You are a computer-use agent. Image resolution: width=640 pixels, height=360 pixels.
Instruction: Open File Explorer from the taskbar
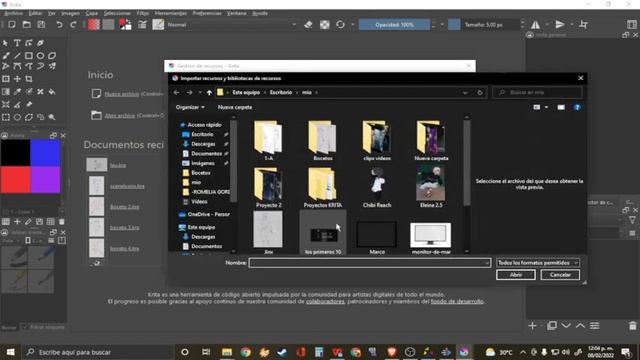pyautogui.click(x=227, y=352)
